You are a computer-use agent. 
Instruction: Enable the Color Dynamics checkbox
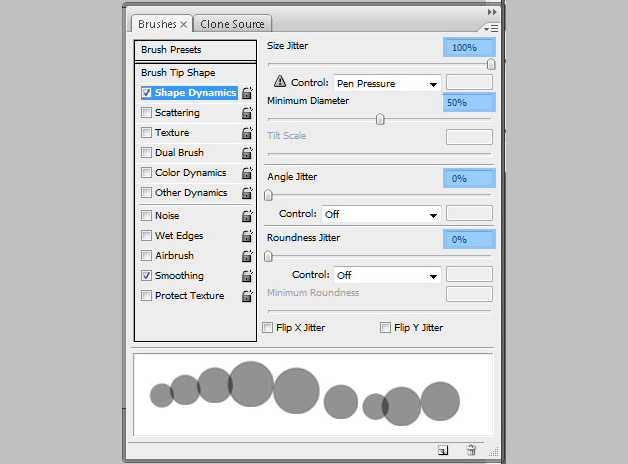[x=147, y=173]
